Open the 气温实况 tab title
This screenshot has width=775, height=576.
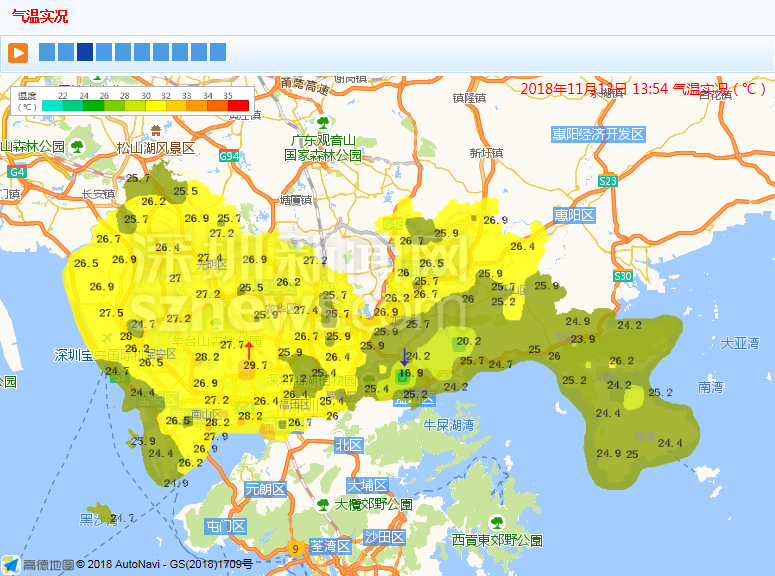40,17
